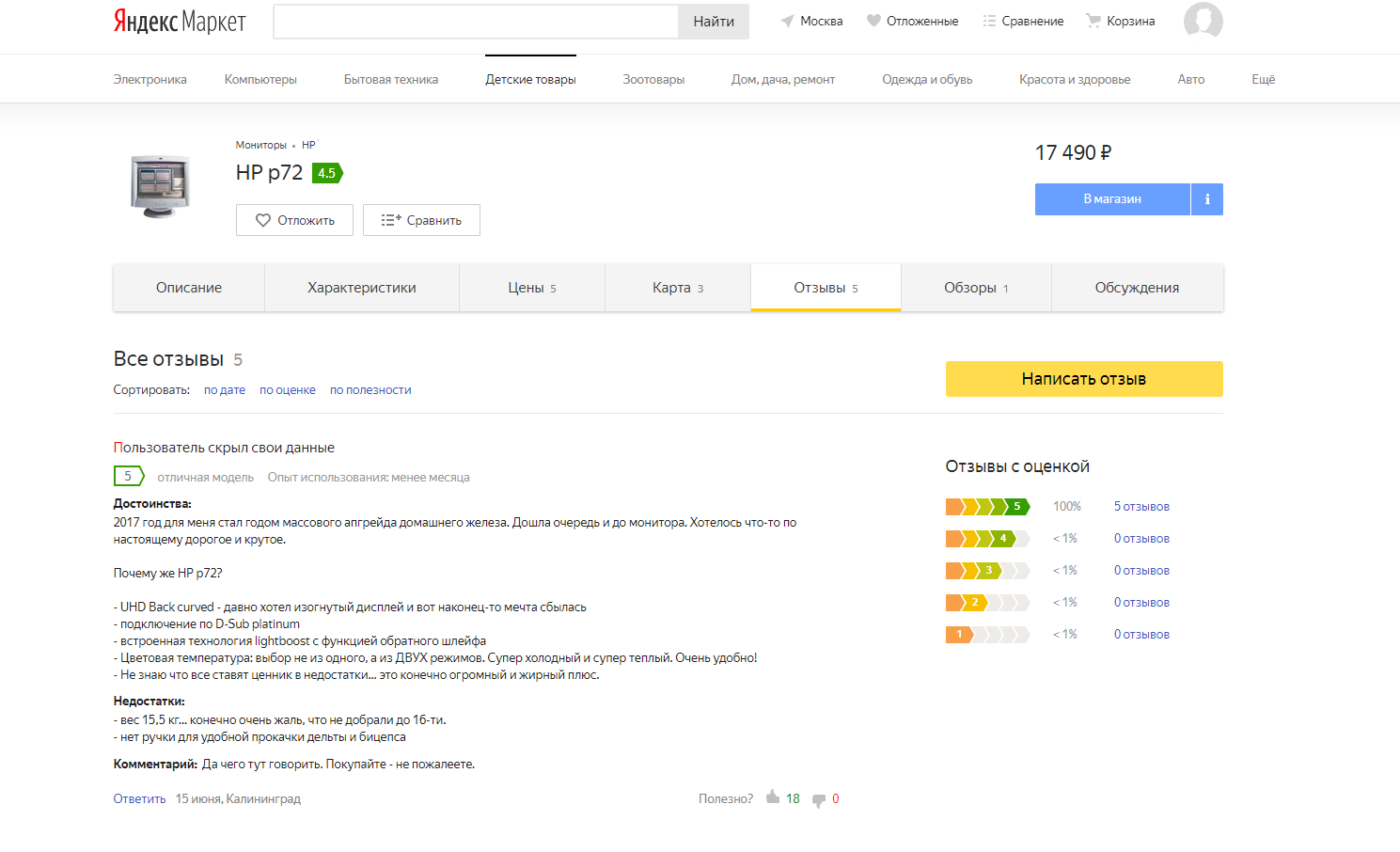The image size is (1400, 852).
Task: Sort reviews по полезности
Action: tap(370, 389)
